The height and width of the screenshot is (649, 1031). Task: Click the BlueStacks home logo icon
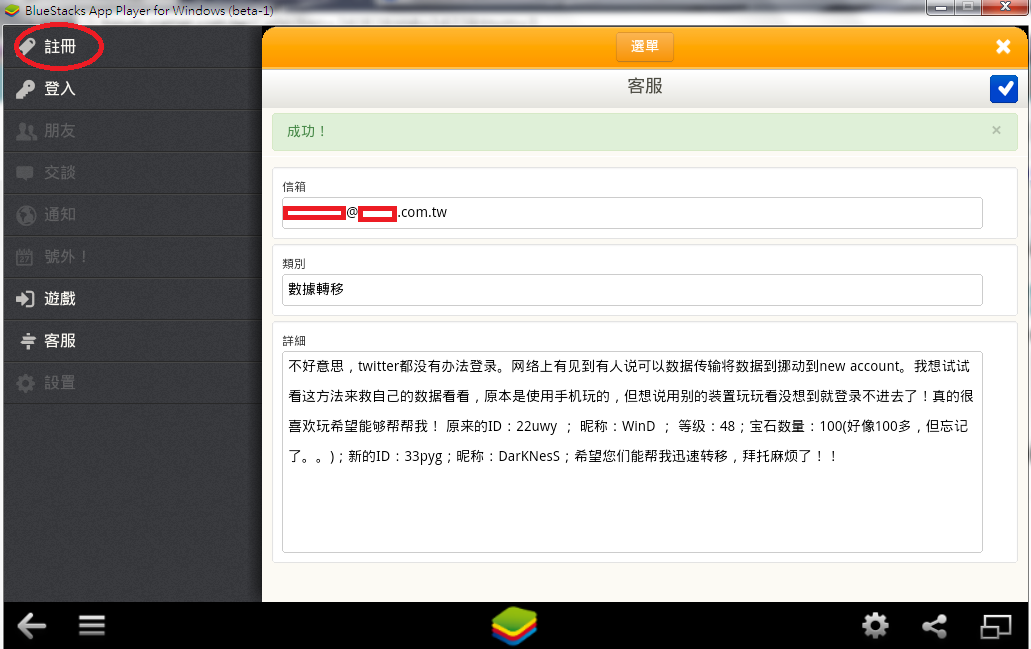(514, 626)
